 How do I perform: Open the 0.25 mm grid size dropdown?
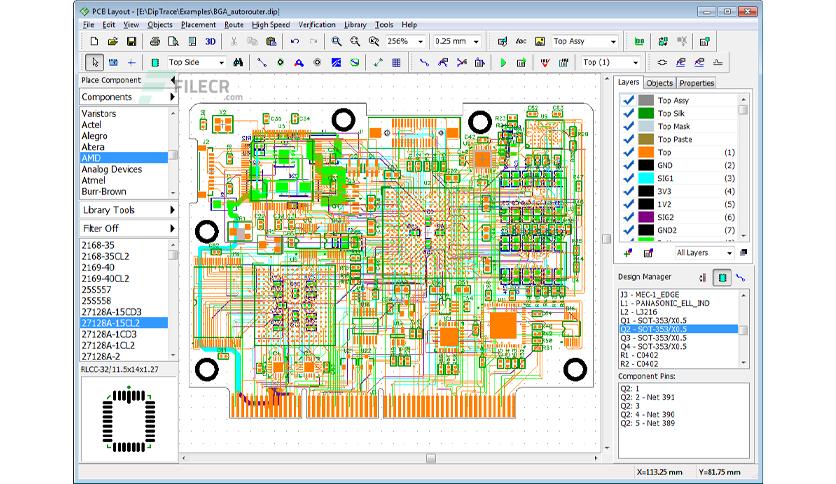click(x=476, y=41)
